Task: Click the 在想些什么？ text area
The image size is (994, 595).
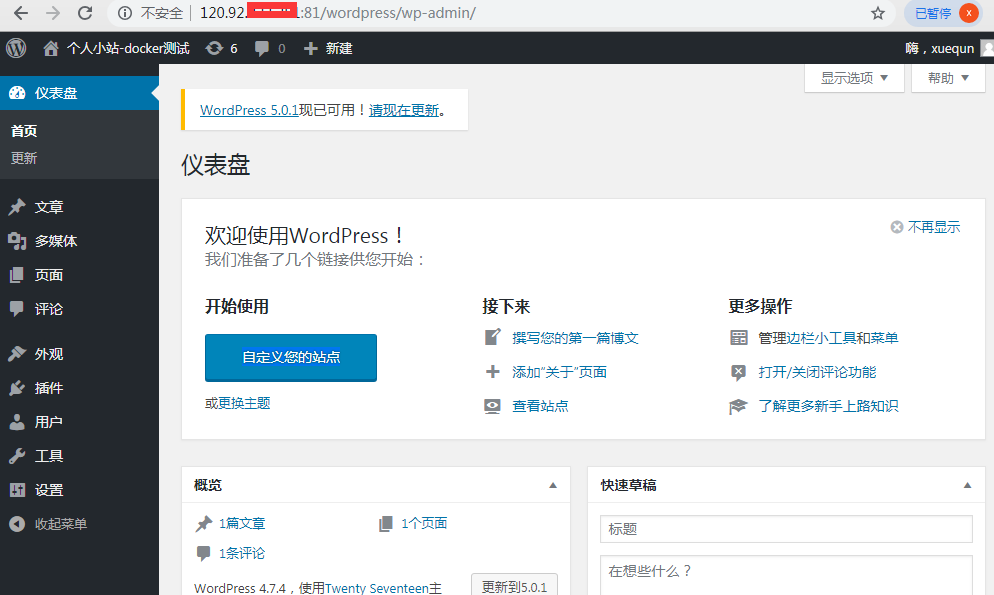Action: (786, 575)
